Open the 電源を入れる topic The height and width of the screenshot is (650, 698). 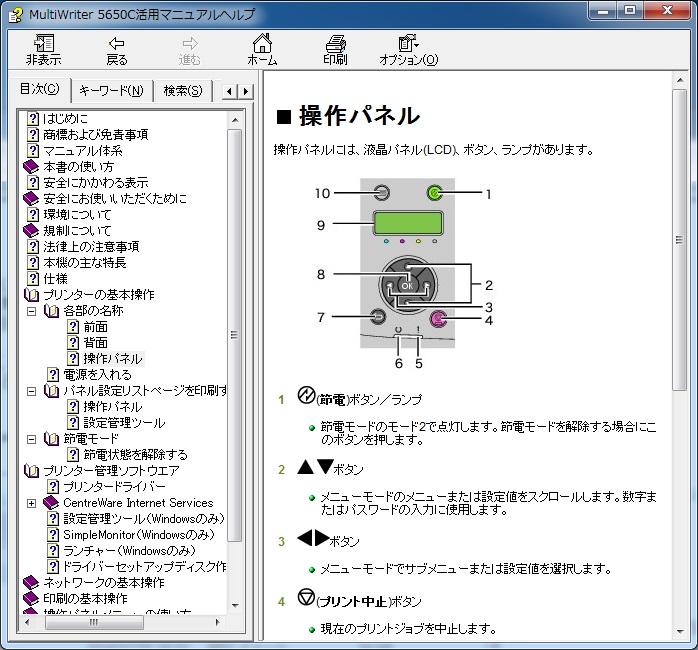[97, 375]
